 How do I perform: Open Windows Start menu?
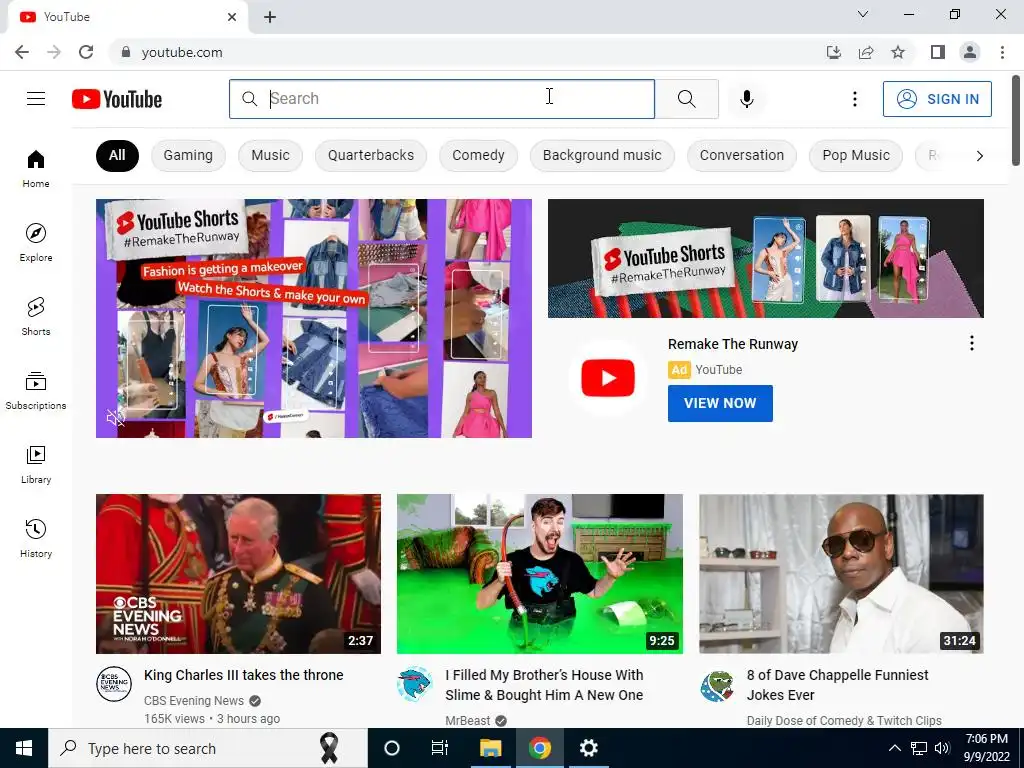pos(24,748)
